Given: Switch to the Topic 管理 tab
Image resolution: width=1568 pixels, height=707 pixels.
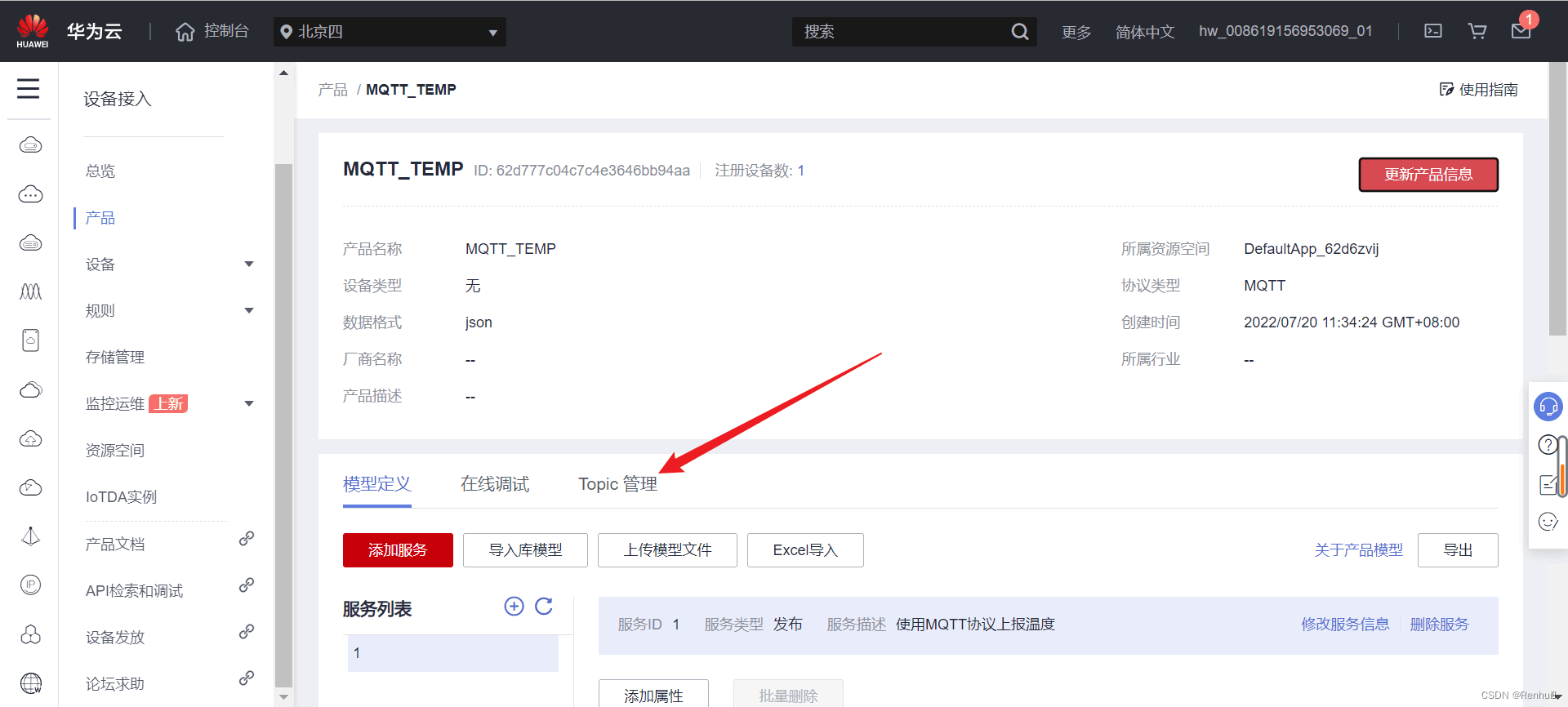Looking at the screenshot, I should (x=617, y=484).
